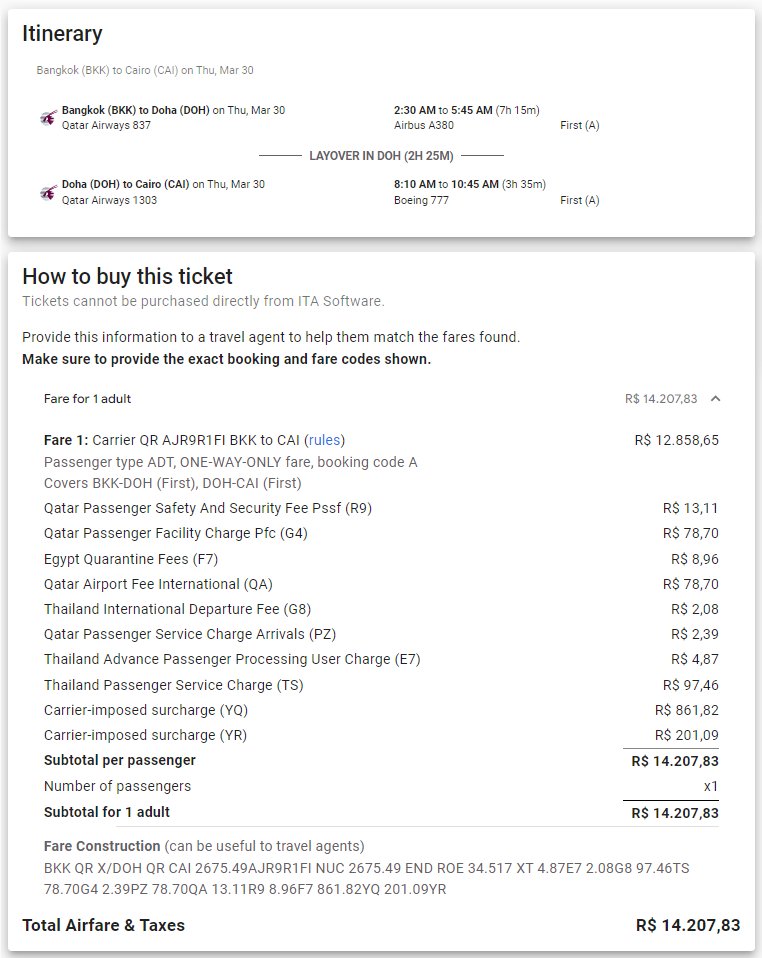Click the Subtotal per passenger amount

click(x=675, y=761)
